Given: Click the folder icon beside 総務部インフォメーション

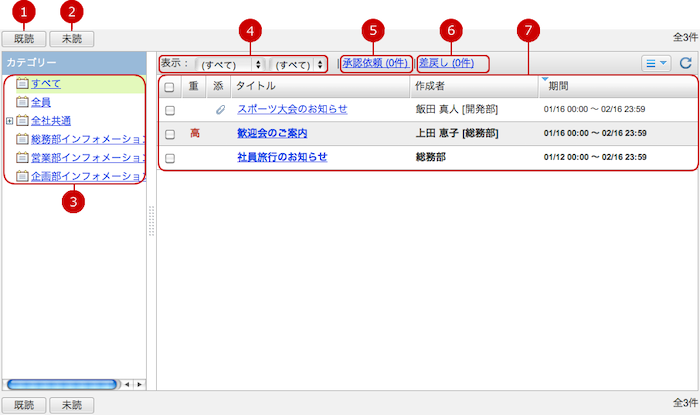Looking at the screenshot, I should 22,139.
